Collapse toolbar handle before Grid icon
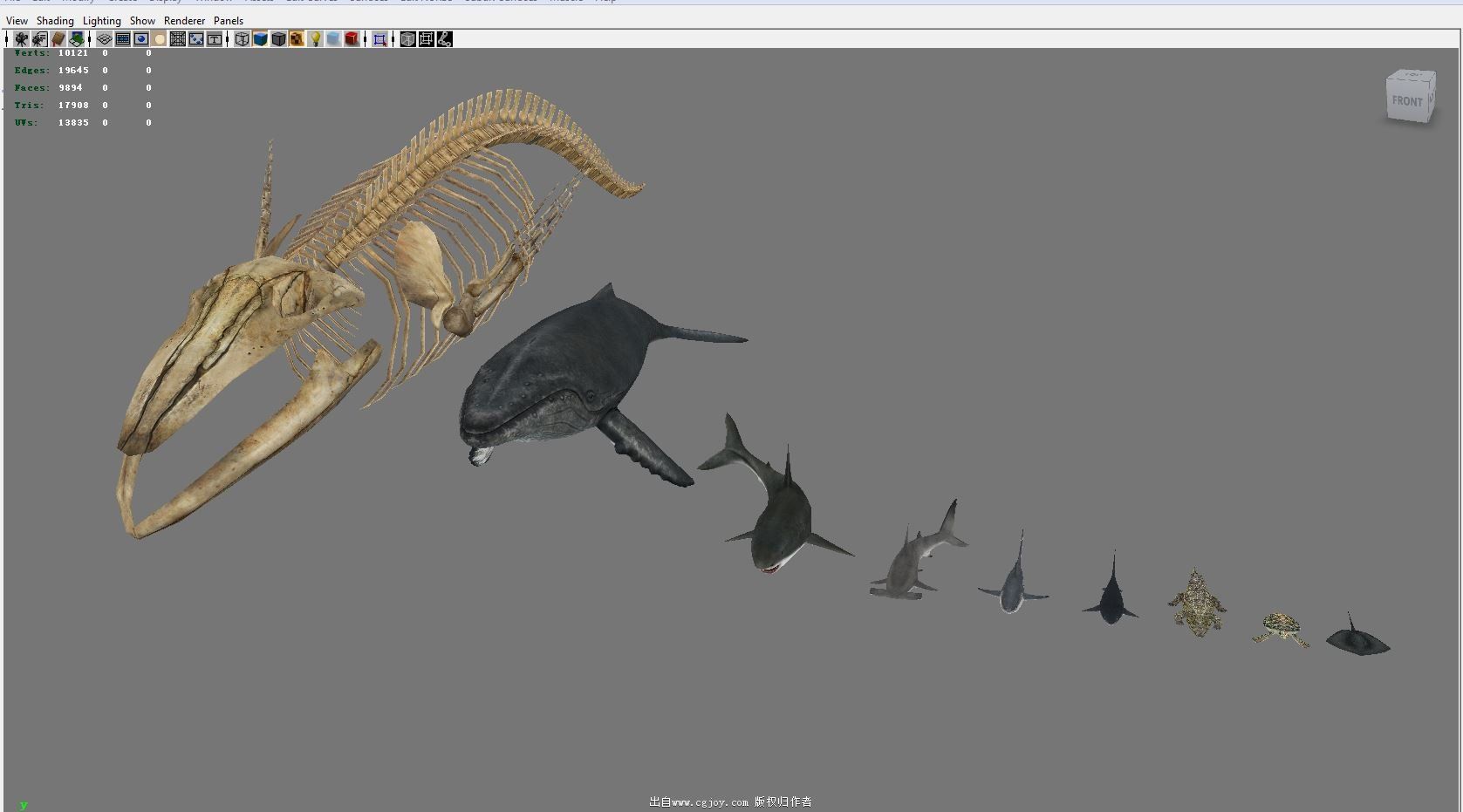 point(91,39)
